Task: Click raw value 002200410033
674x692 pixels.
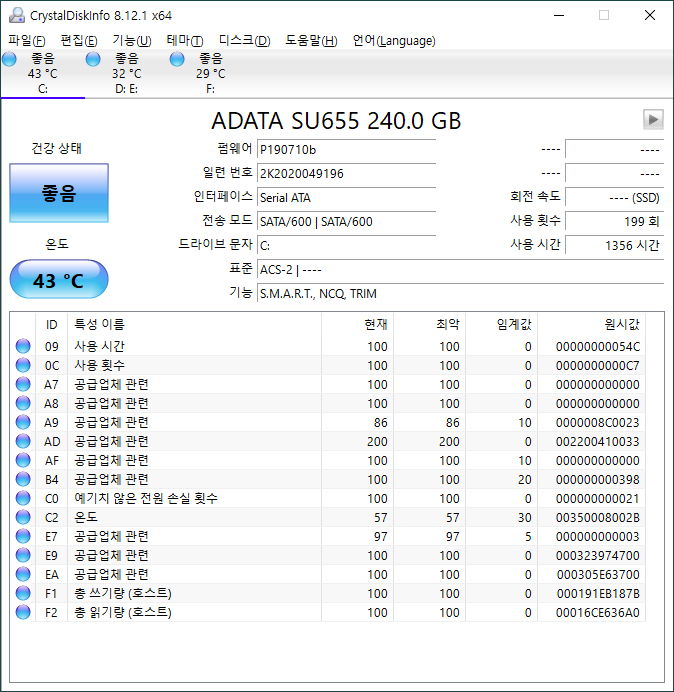Action: pyautogui.click(x=598, y=441)
